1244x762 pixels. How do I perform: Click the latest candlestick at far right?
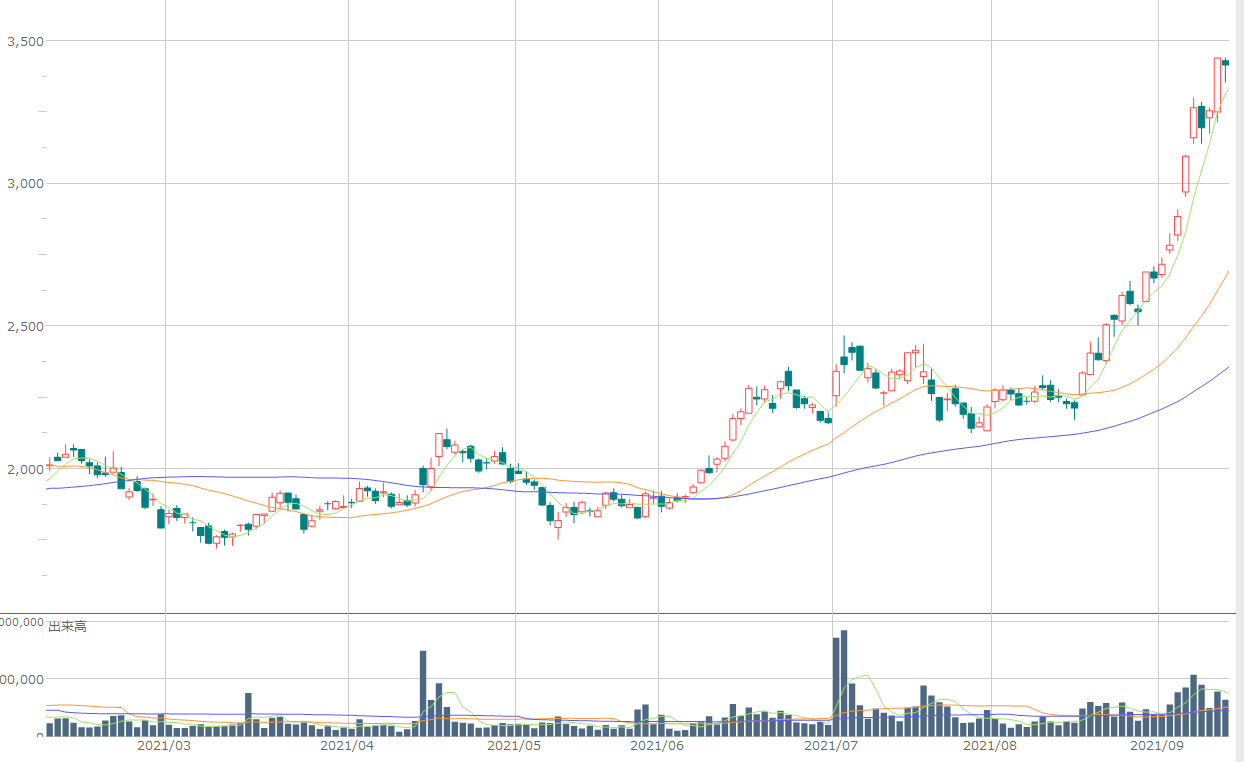(1225, 64)
